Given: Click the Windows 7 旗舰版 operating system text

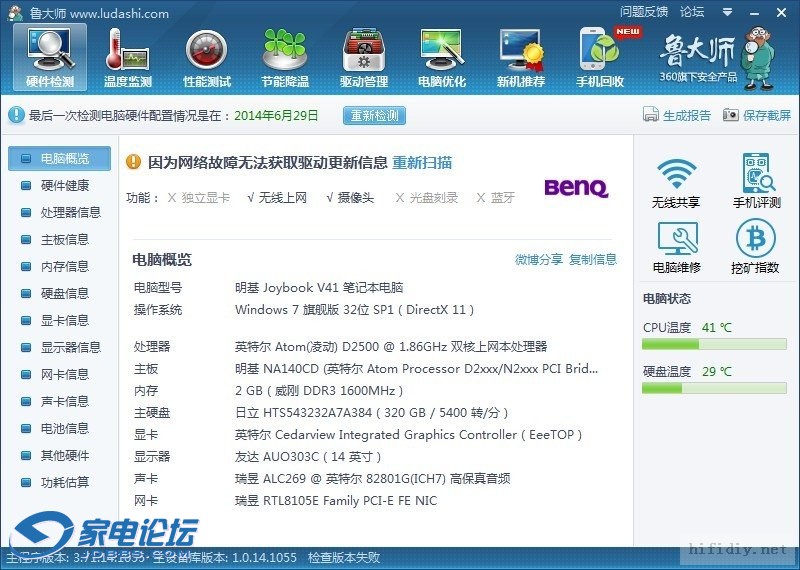Looking at the screenshot, I should [355, 310].
